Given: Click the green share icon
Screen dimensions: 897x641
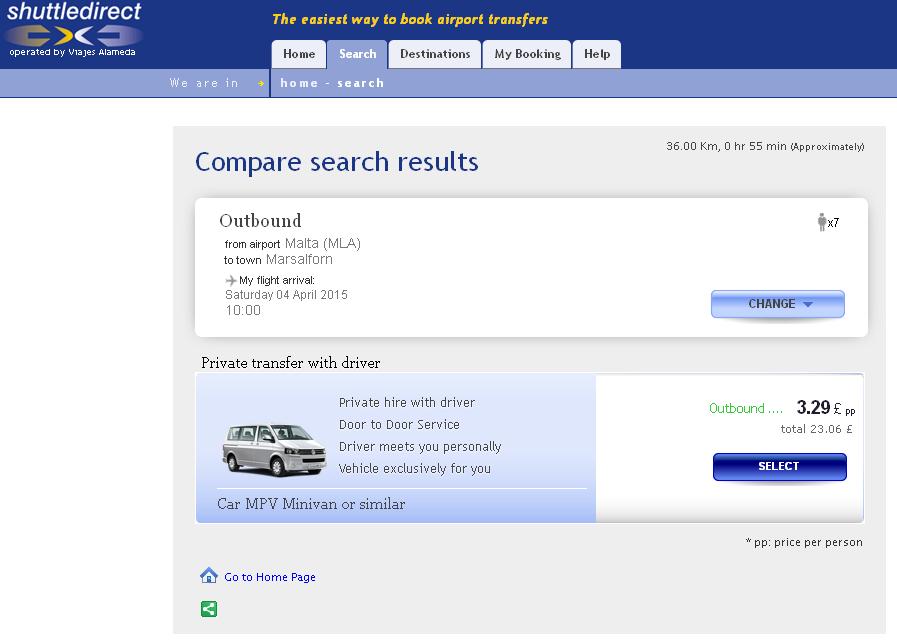Looking at the screenshot, I should [x=209, y=609].
